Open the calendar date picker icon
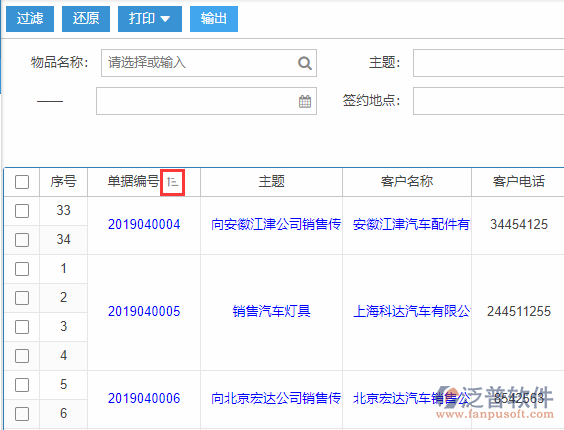 (305, 101)
